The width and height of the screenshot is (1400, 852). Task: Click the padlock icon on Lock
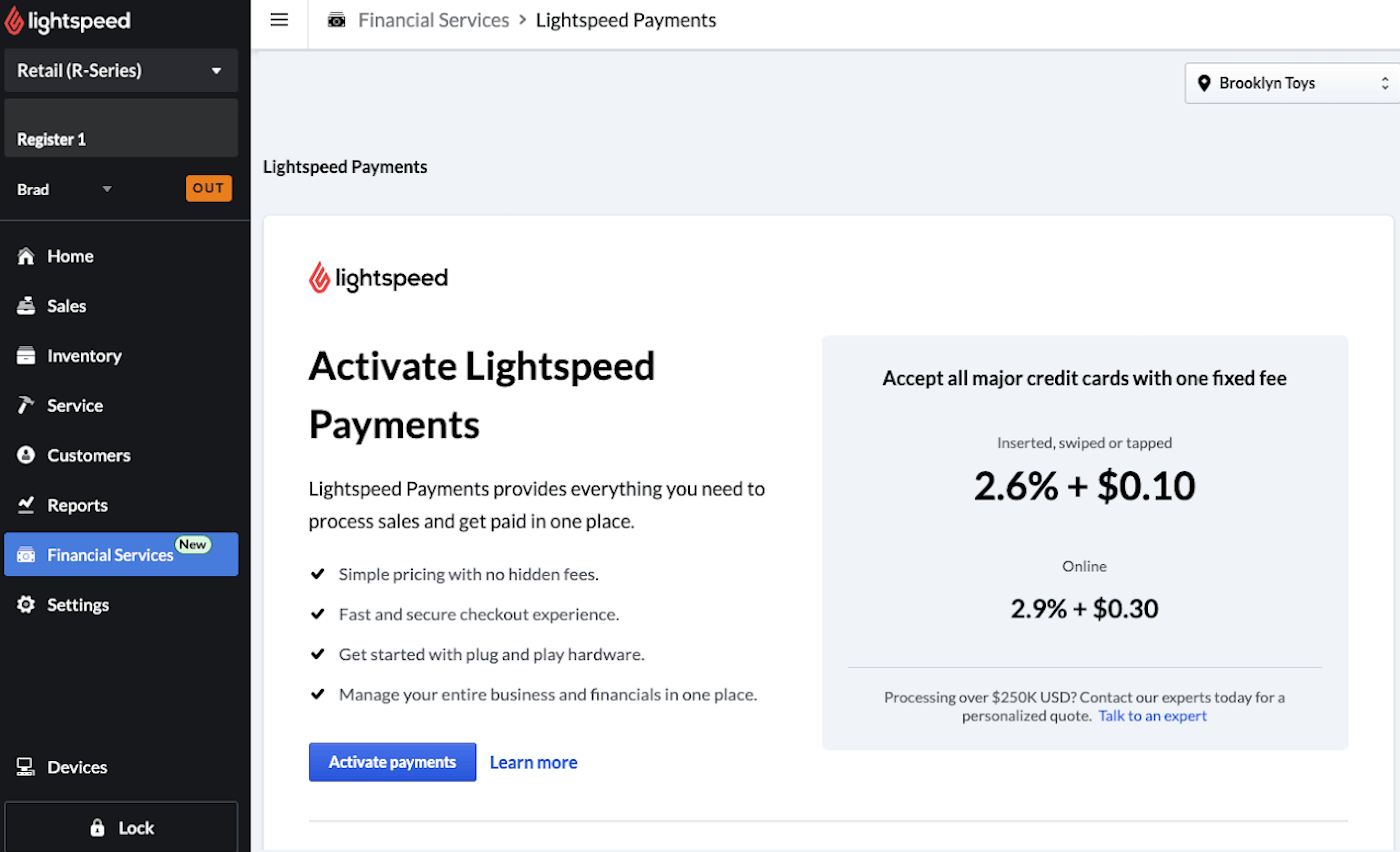[97, 828]
